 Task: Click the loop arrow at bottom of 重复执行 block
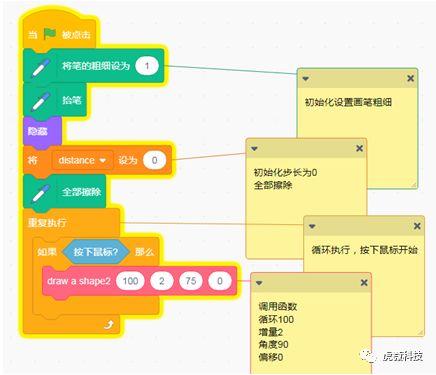[x=109, y=324]
